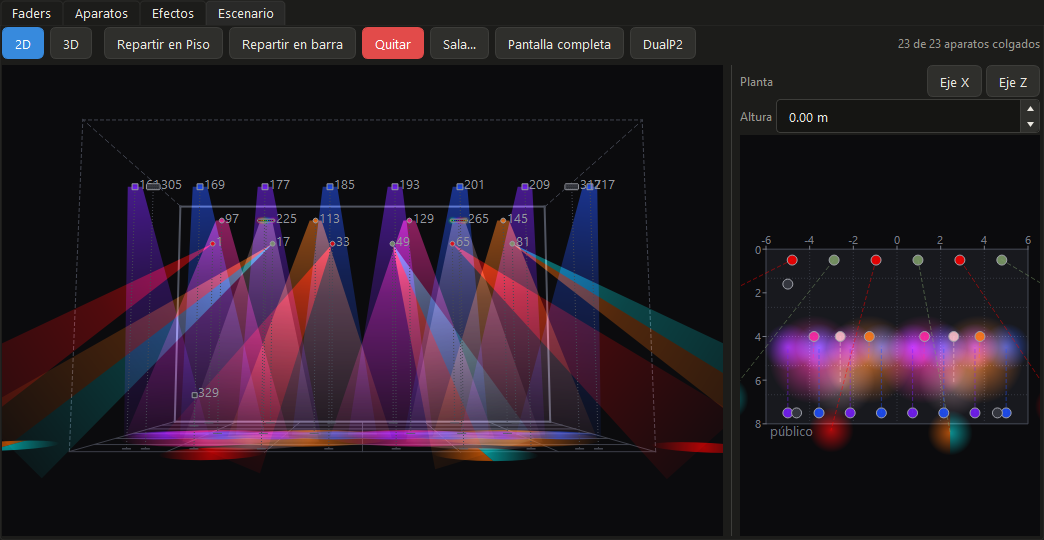Click the Eje Z button
The image size is (1044, 540).
[x=1012, y=82]
